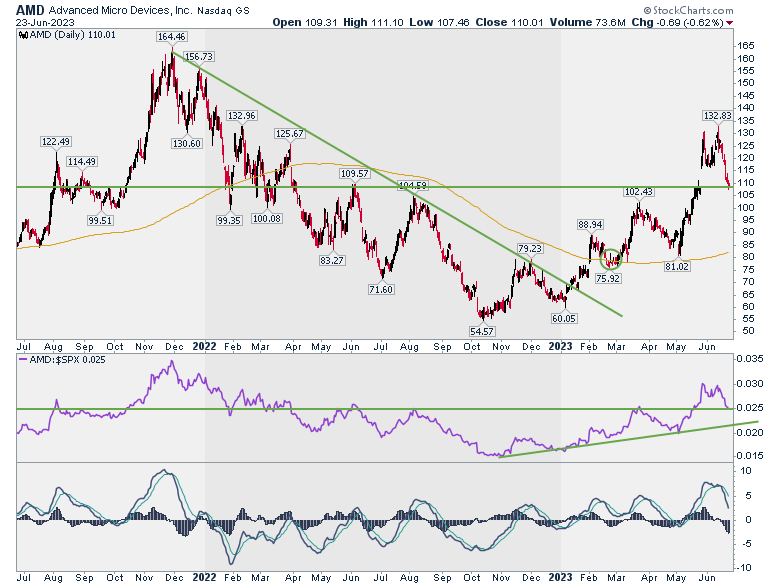Click the 156.73 price label

[199, 57]
